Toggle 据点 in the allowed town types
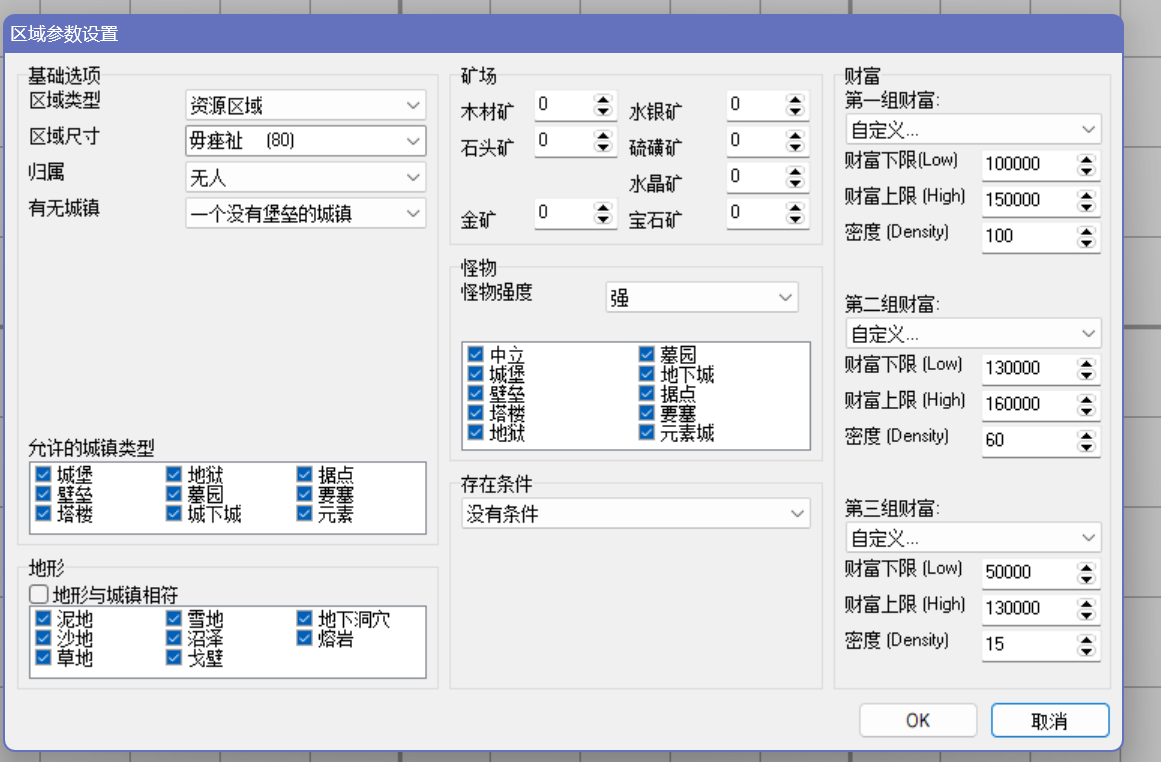1161x762 pixels. pos(304,475)
